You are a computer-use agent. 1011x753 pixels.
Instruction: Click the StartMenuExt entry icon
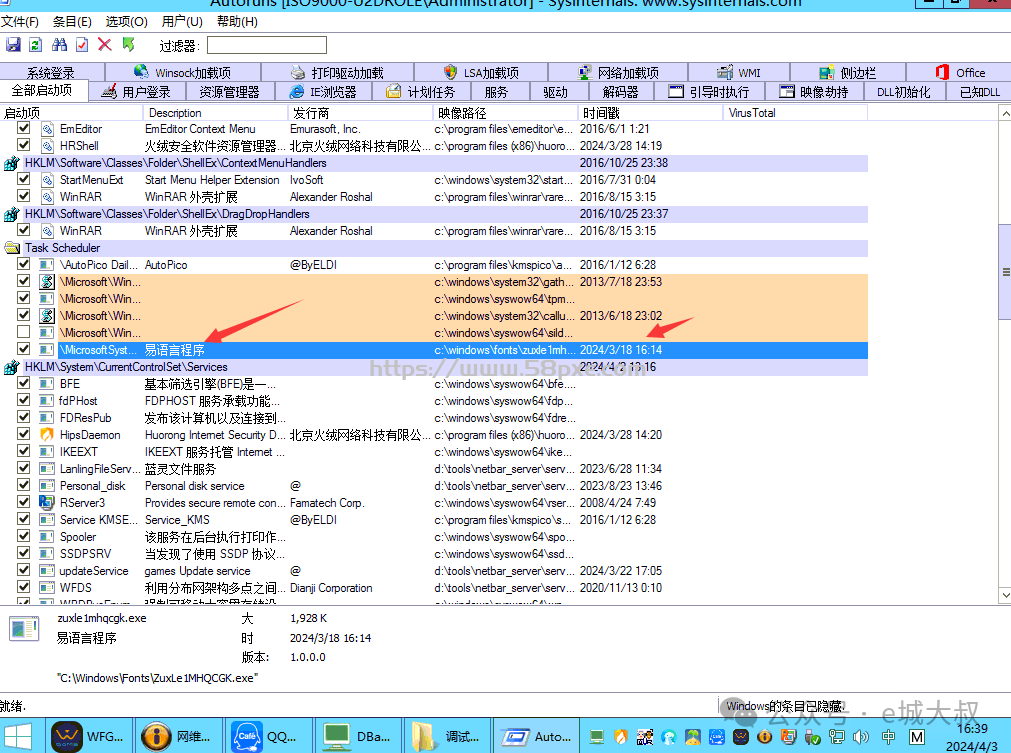tap(46, 180)
